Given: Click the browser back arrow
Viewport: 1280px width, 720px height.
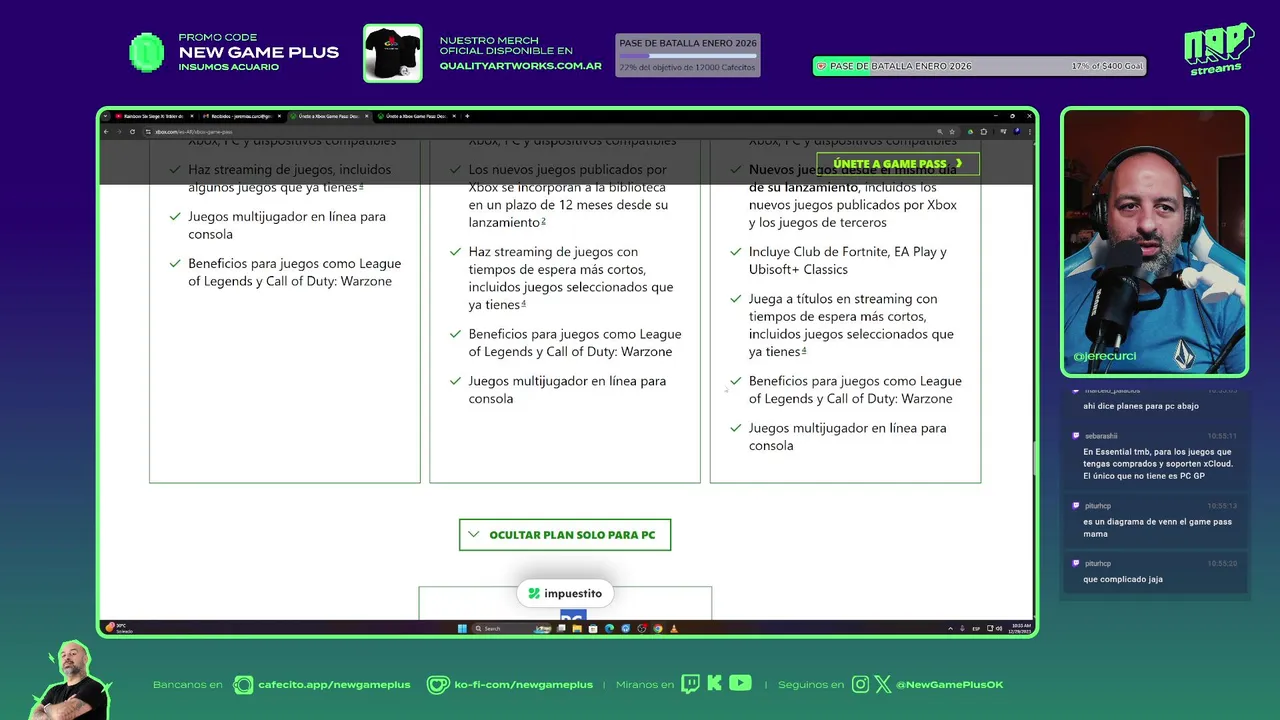Looking at the screenshot, I should coord(107,131).
